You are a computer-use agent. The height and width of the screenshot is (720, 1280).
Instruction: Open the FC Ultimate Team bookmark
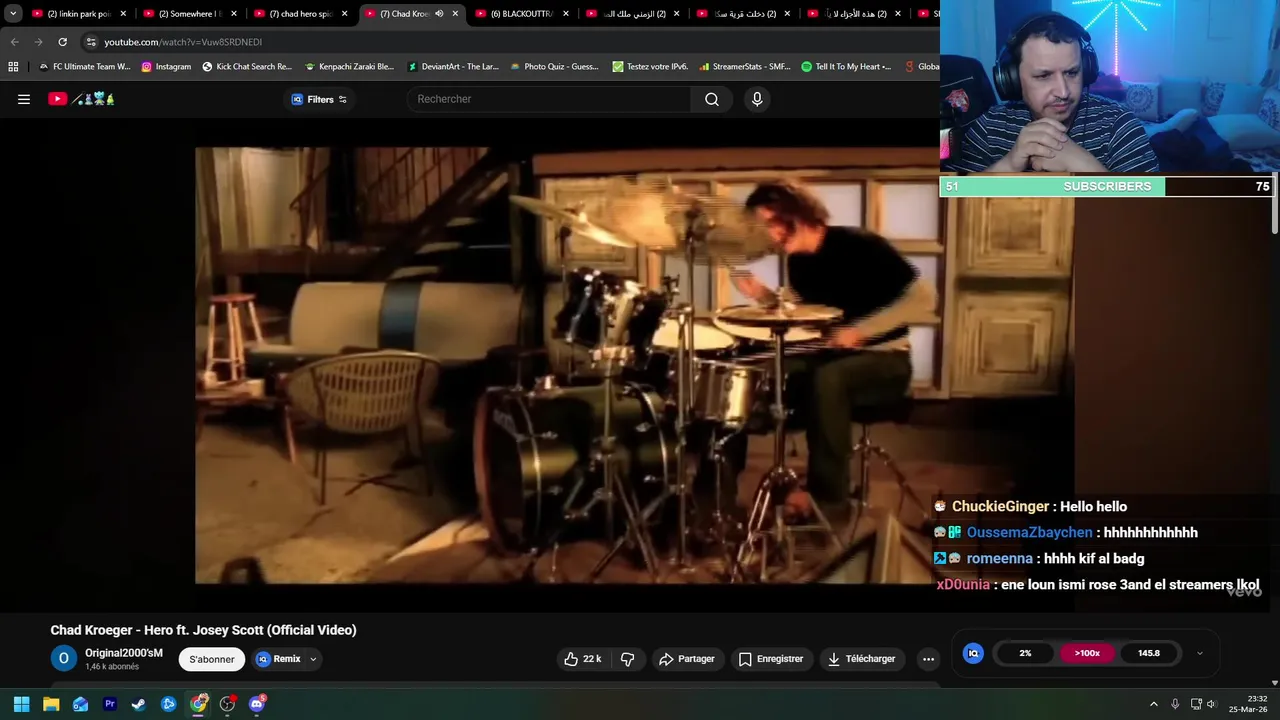tap(84, 67)
